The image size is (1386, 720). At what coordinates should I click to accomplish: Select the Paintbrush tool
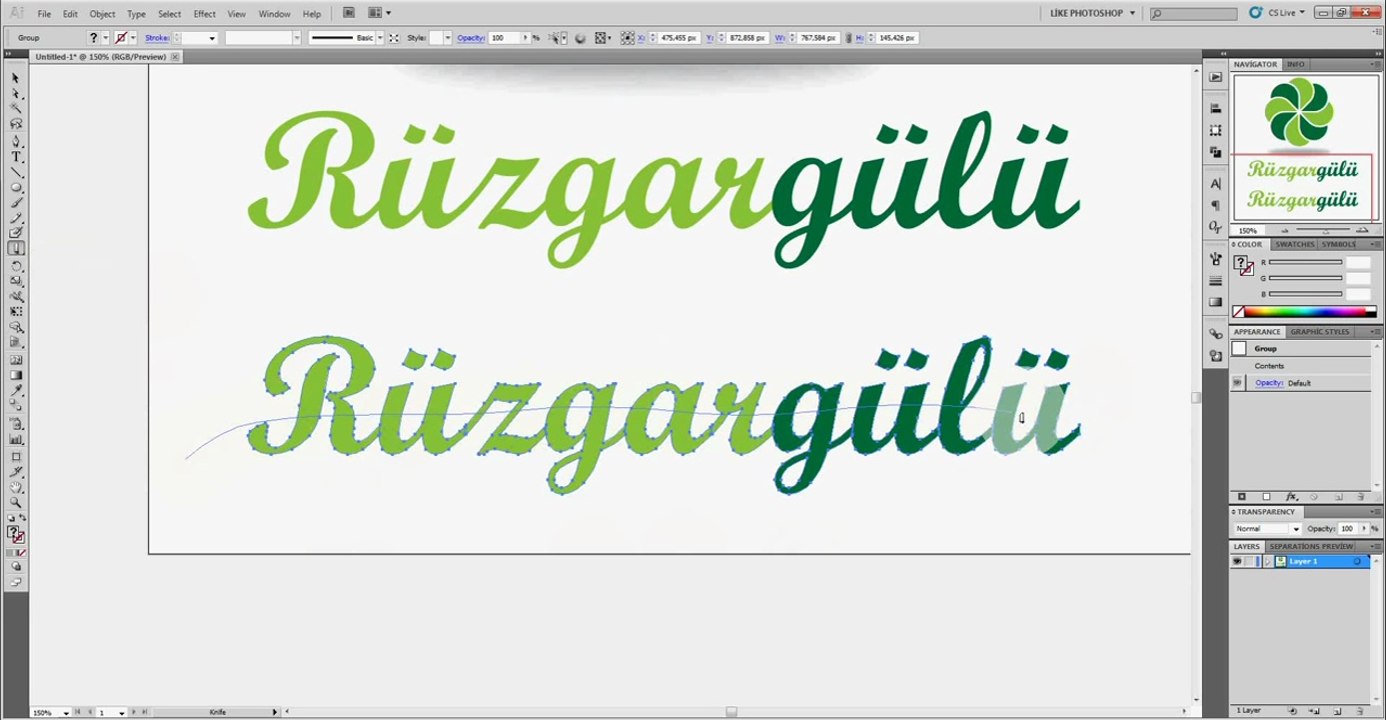click(15, 203)
